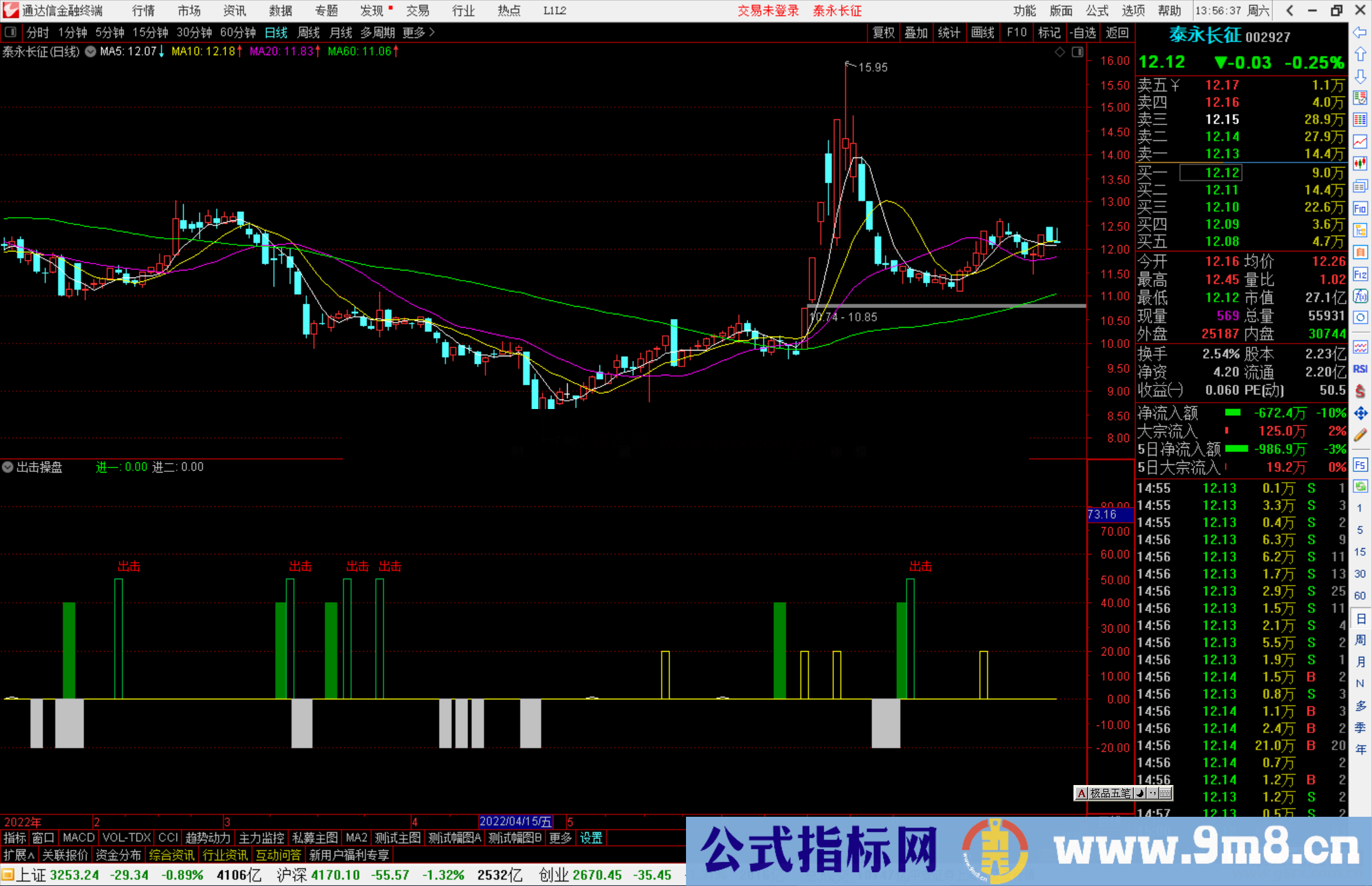This screenshot has width=1372, height=886.
Task: Open the 扩展 expander at bottom-left
Action: [19, 855]
